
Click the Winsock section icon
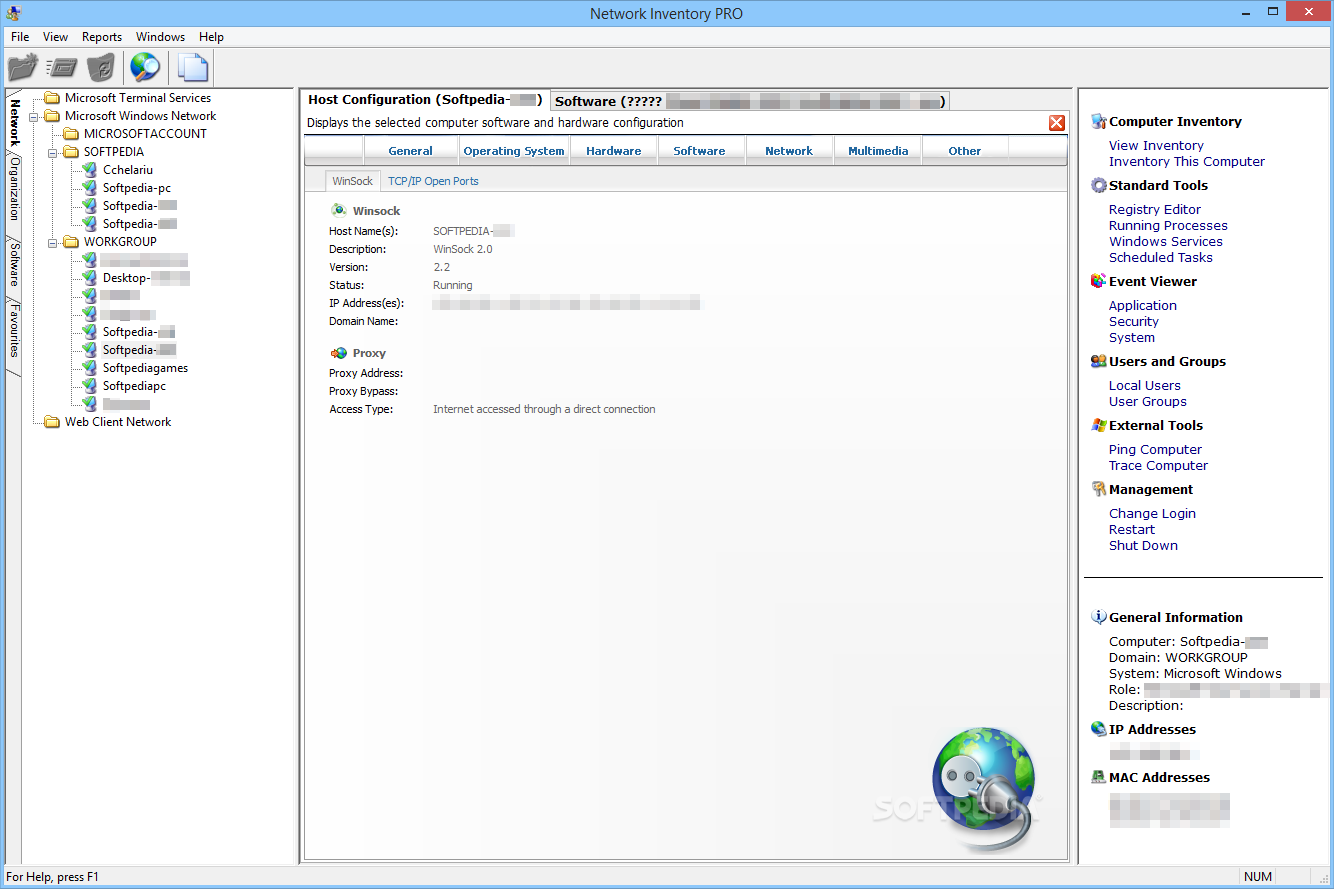[x=338, y=210]
